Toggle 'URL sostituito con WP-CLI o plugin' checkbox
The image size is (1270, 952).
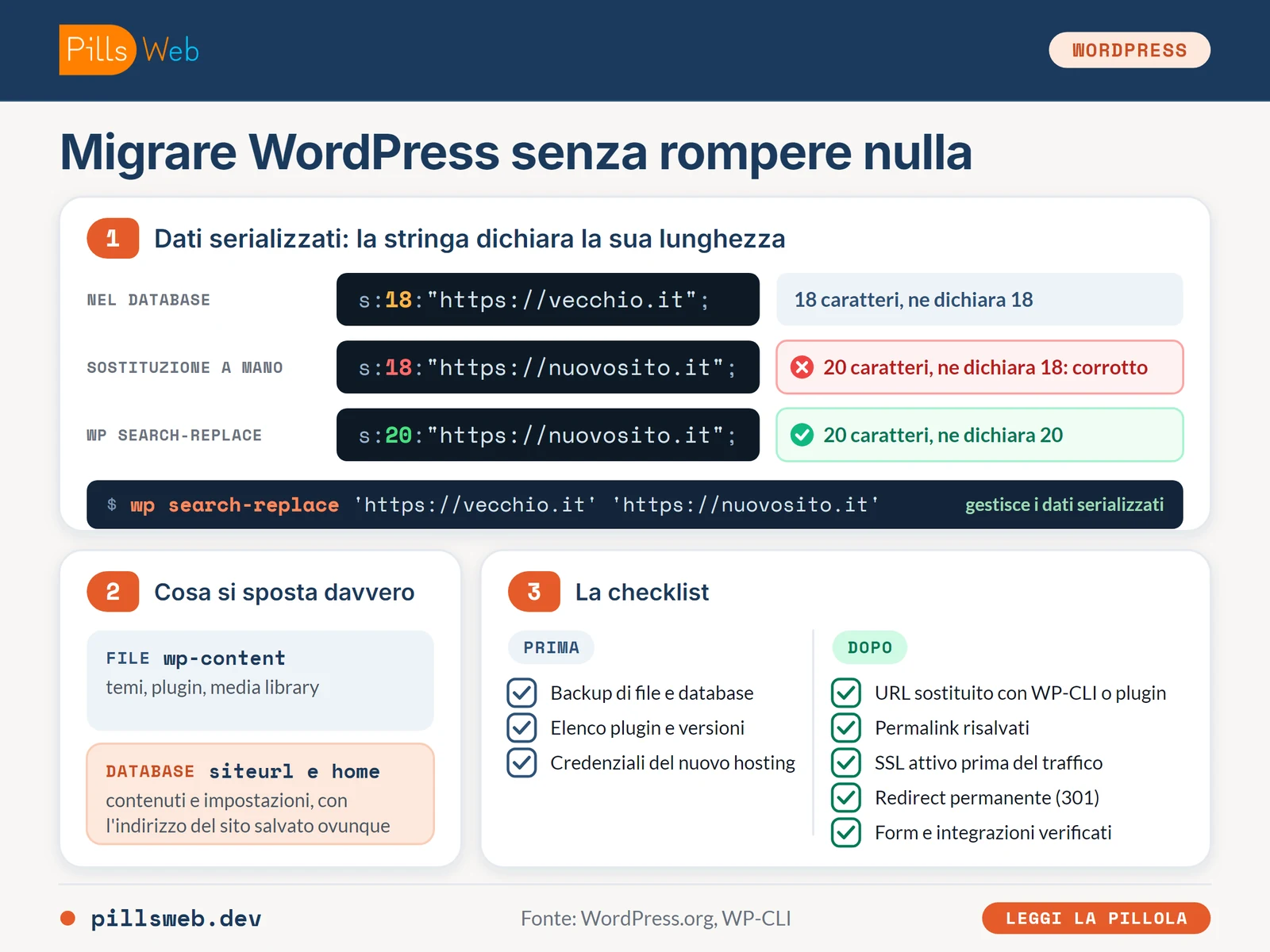click(846, 693)
